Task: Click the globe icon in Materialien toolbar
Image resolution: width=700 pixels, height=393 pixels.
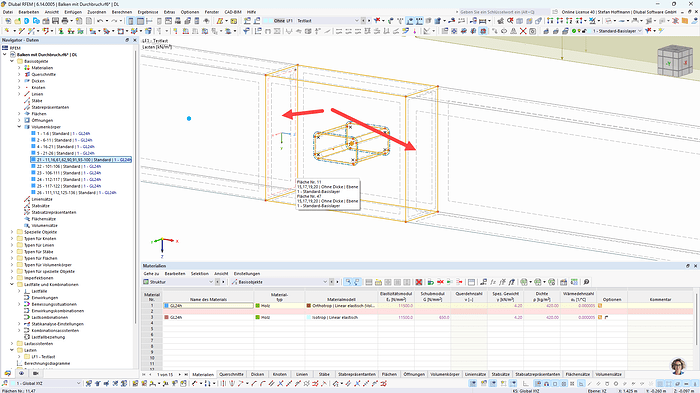Action: (x=524, y=282)
